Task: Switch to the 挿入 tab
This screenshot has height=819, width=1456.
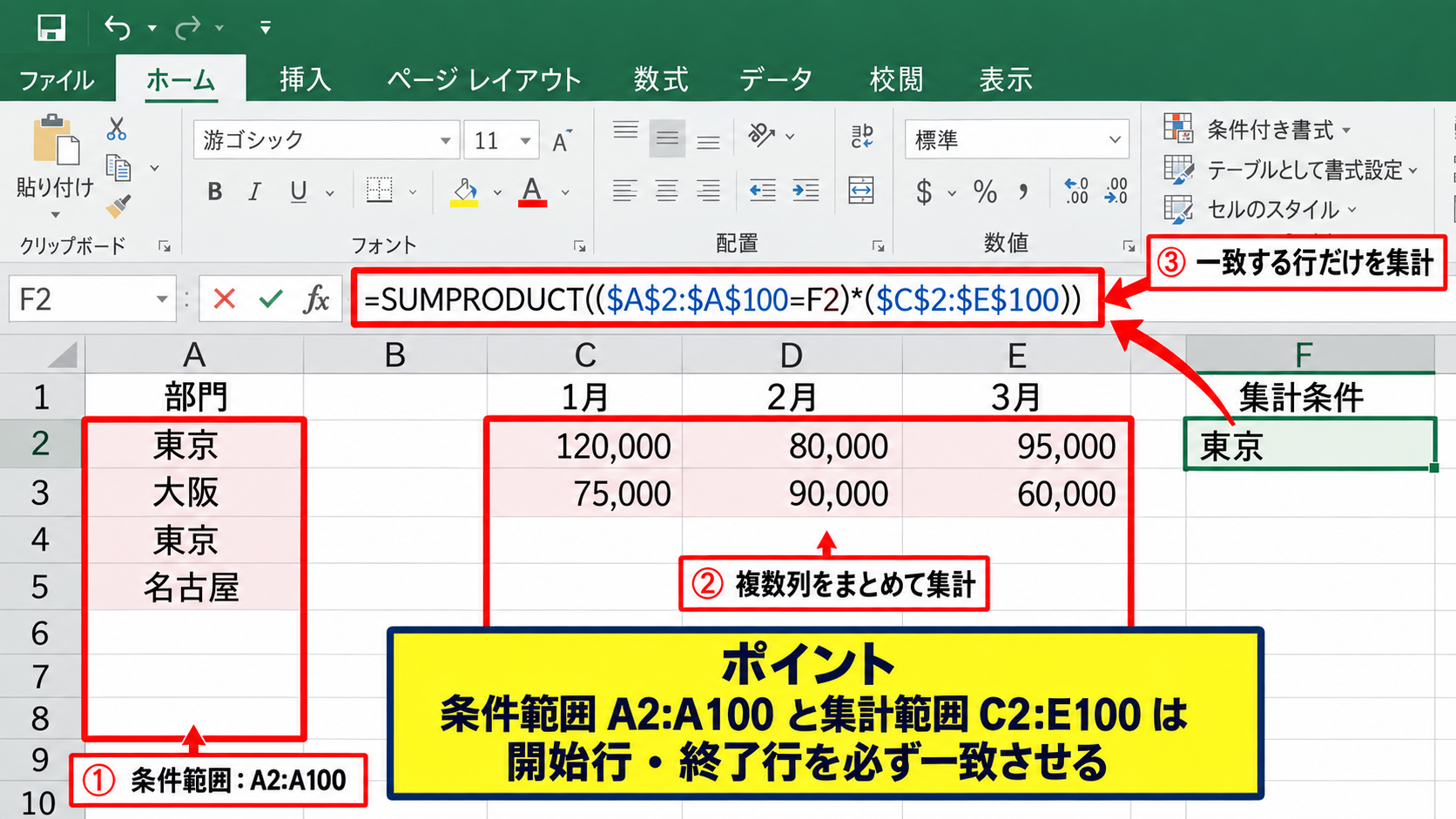Action: tap(305, 79)
